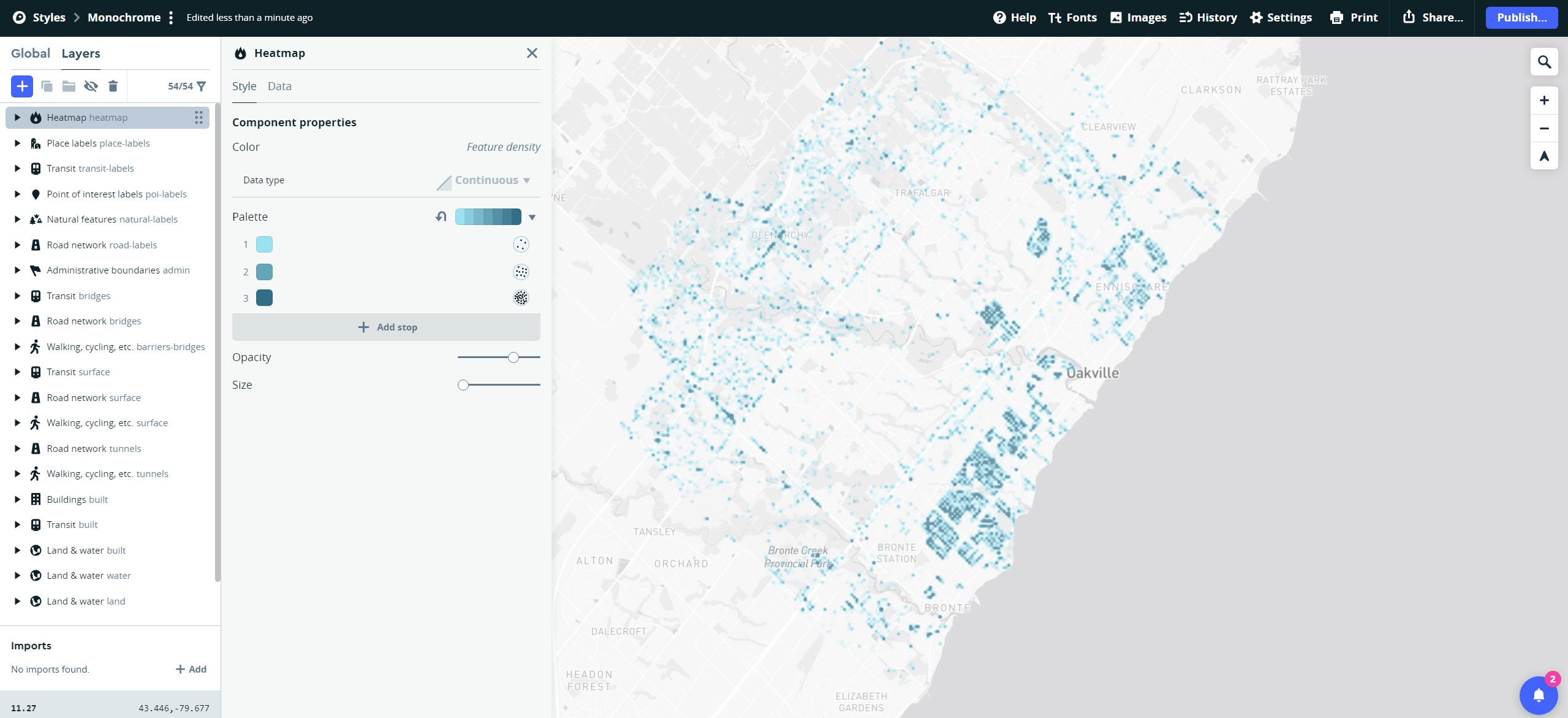Switch to the Global tab
1568x718 pixels.
(x=31, y=53)
